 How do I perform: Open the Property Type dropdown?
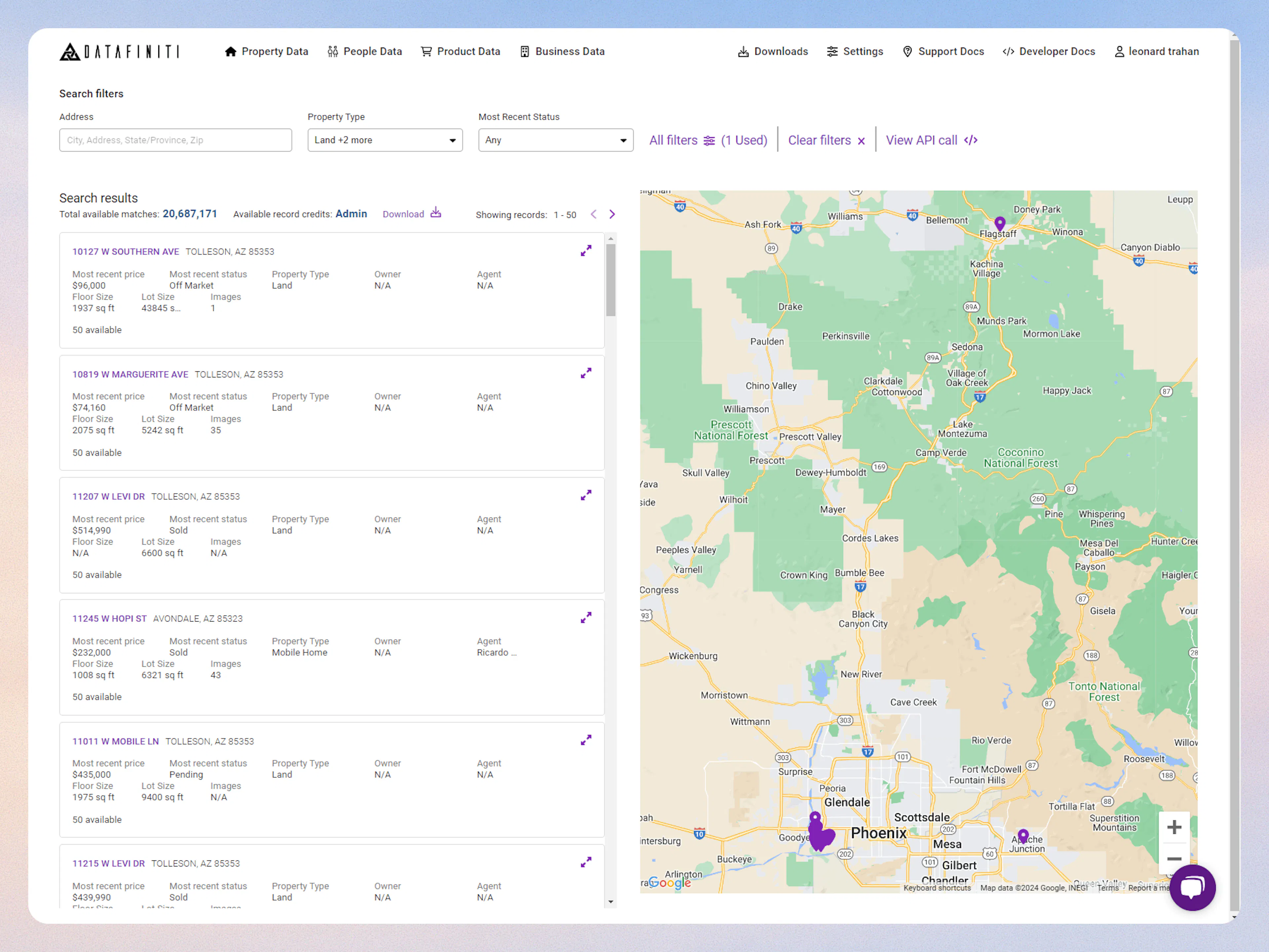tap(384, 140)
